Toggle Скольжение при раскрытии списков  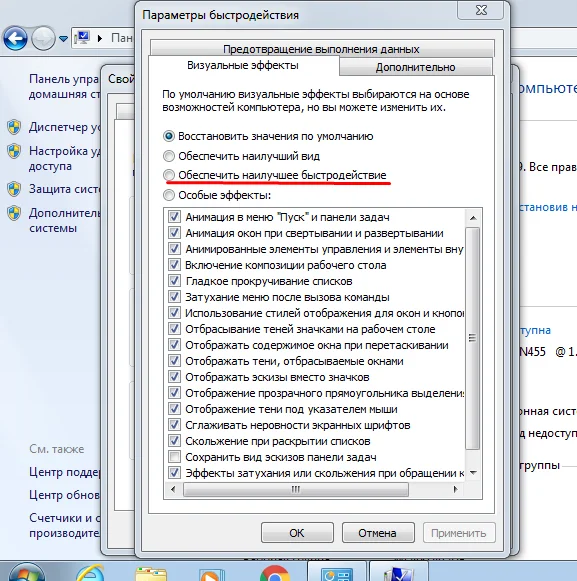(174, 441)
